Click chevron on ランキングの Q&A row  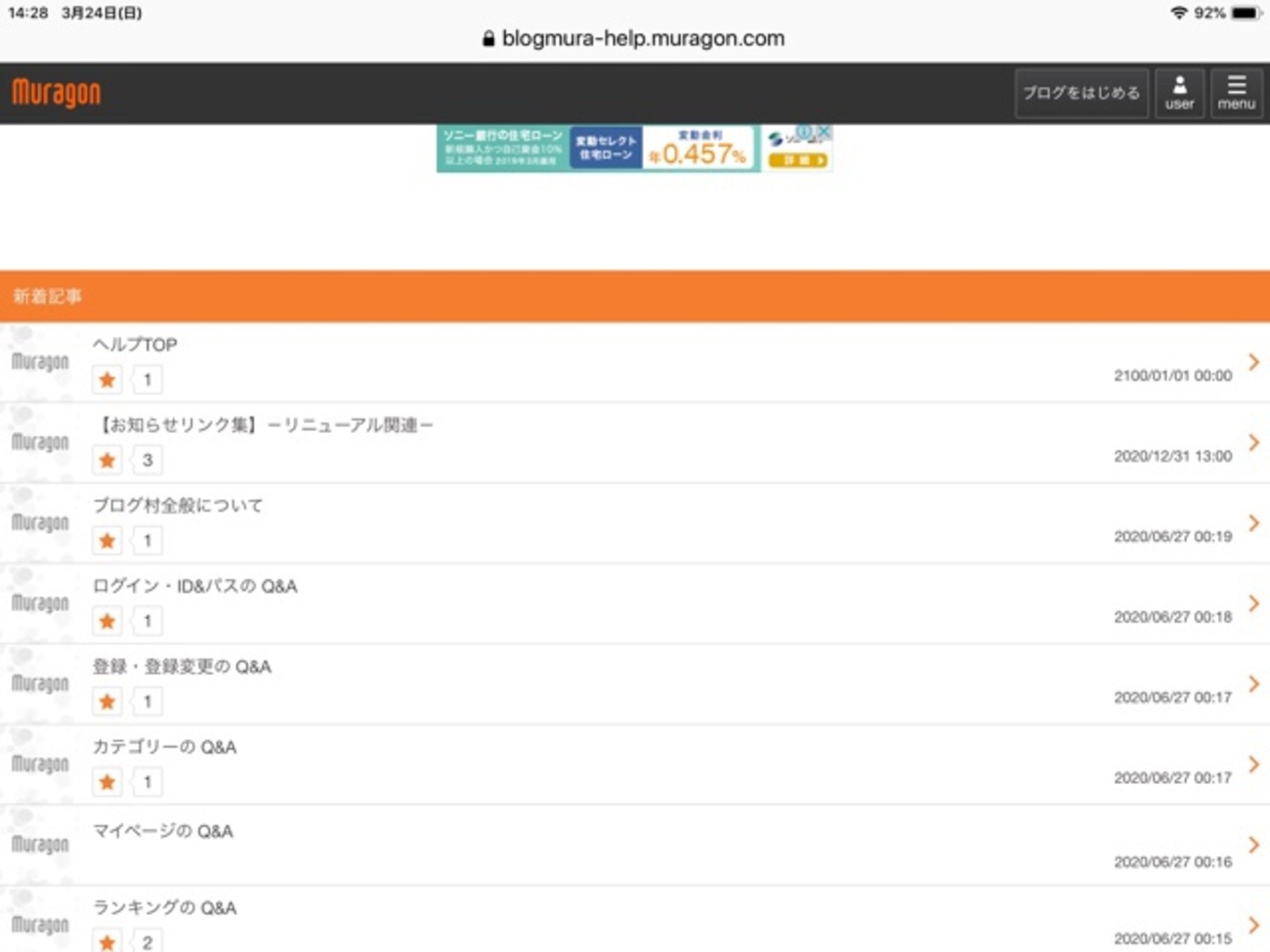1254,925
